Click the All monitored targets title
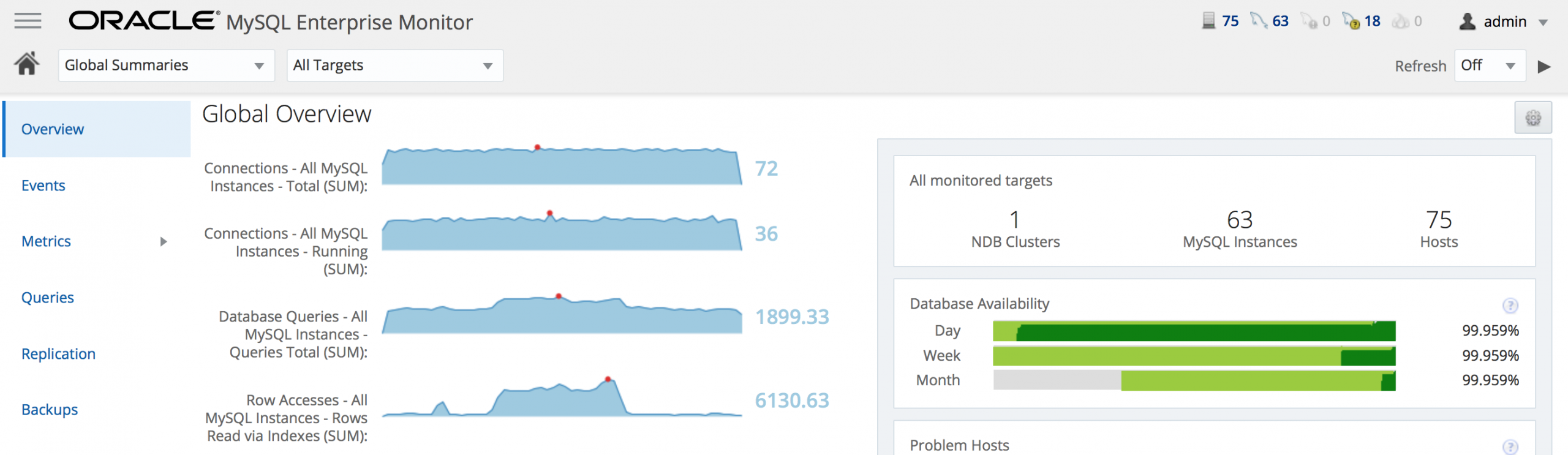This screenshot has width=1568, height=455. 981,181
